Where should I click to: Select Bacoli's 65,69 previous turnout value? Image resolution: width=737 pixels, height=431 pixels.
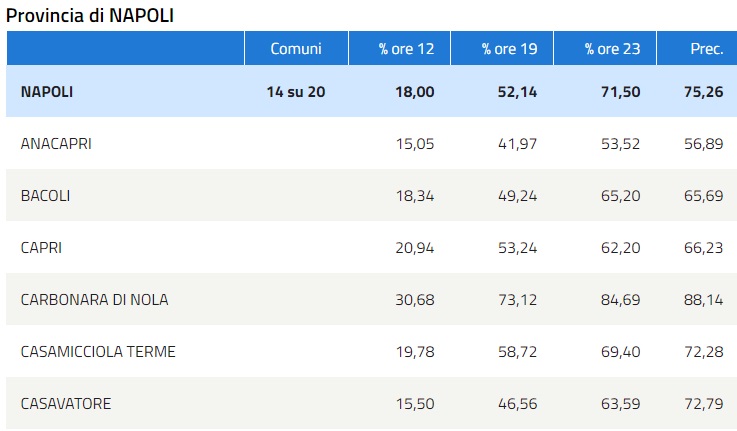705,196
